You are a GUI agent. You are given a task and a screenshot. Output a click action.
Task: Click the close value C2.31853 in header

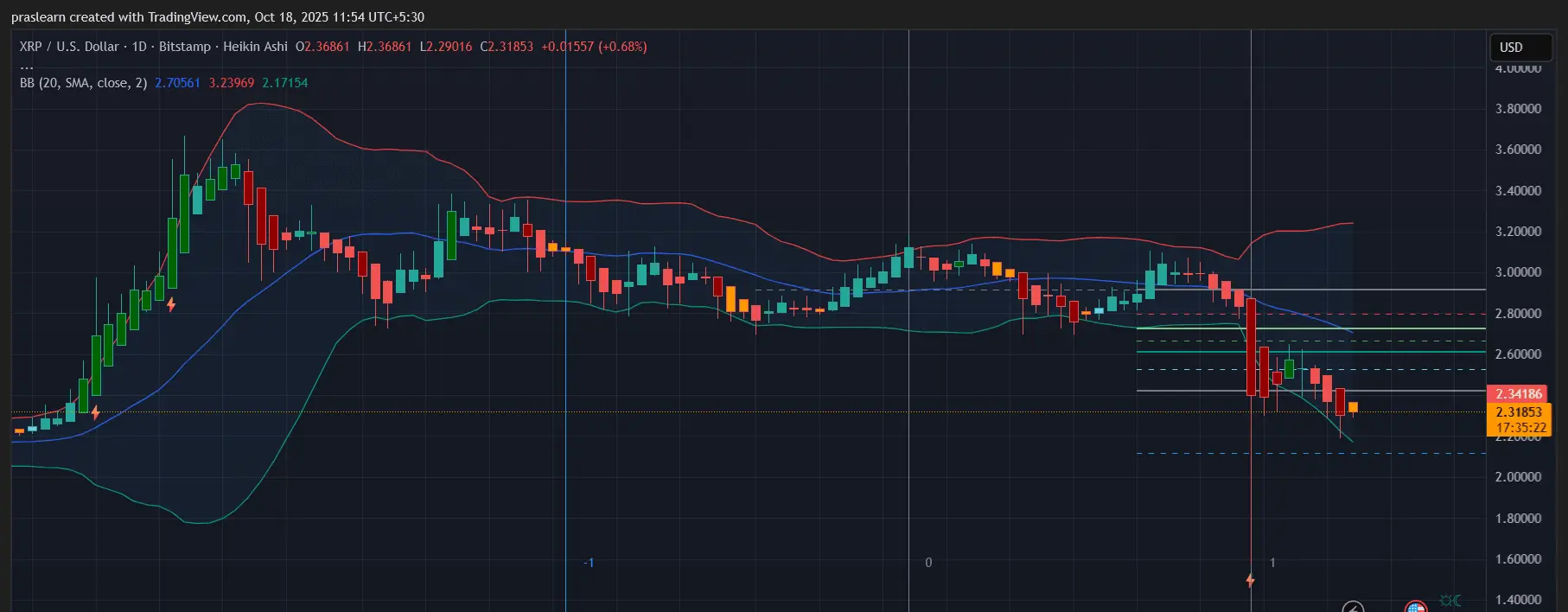(507, 47)
